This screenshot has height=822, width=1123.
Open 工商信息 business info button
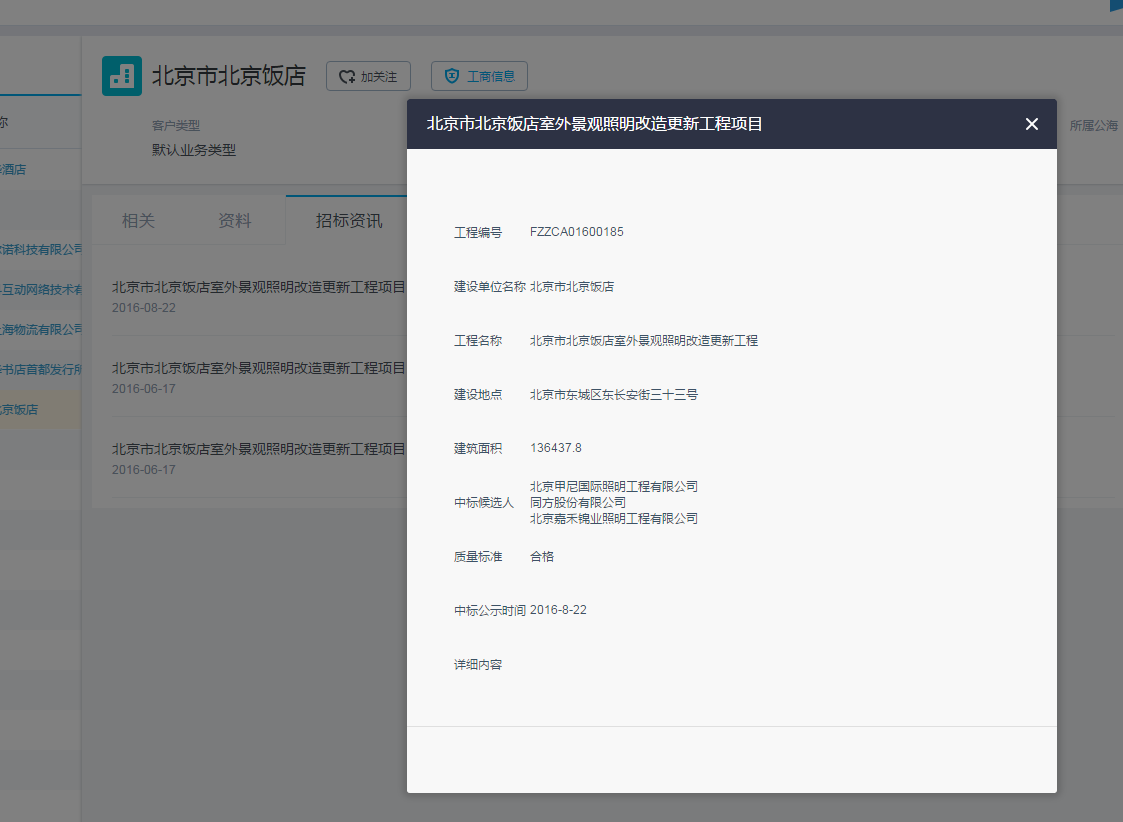click(479, 76)
